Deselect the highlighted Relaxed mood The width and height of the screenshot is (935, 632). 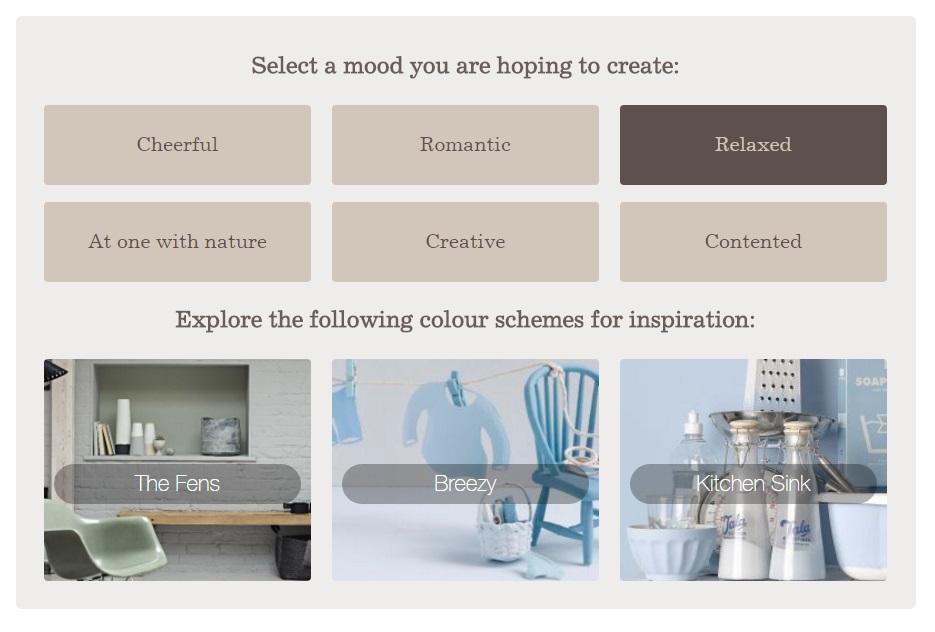click(x=753, y=145)
